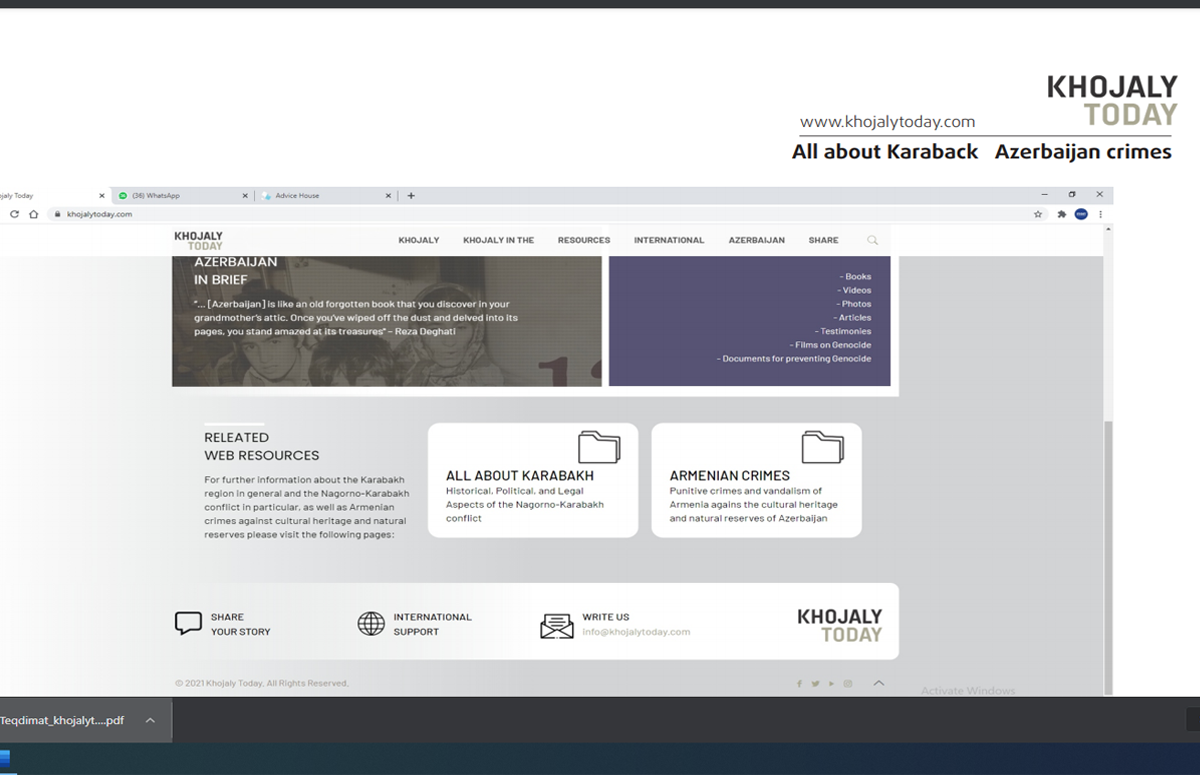Bookmark the page with the star icon
This screenshot has height=775, width=1200.
coord(1039,214)
